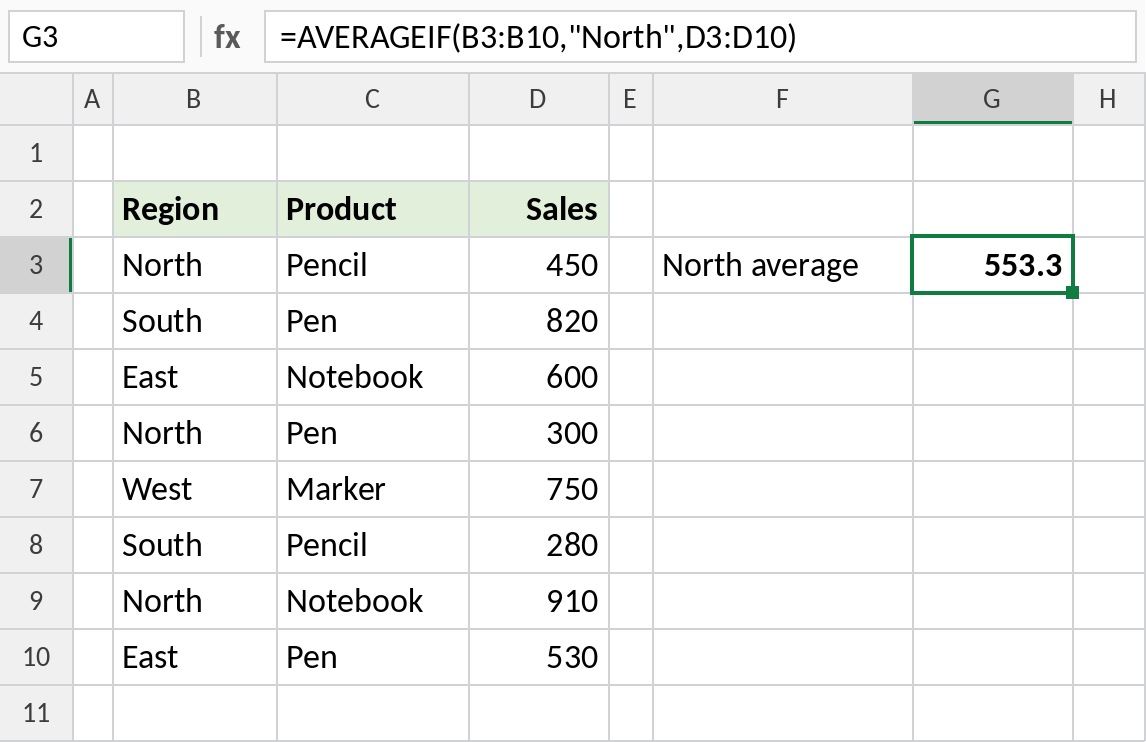Select South in row 4
This screenshot has width=1146, height=742.
195,321
